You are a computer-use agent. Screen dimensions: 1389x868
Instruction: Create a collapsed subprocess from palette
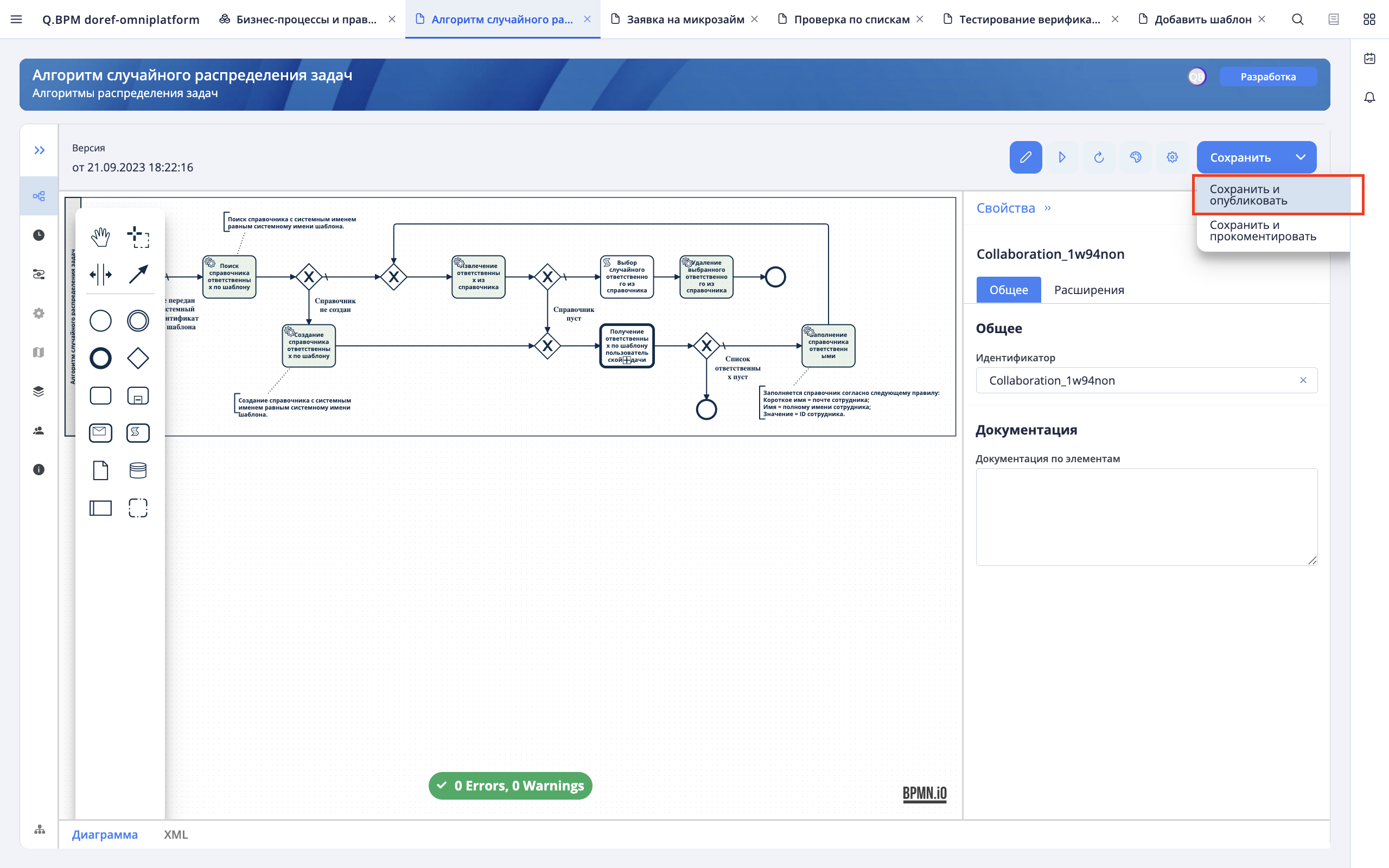(138, 395)
